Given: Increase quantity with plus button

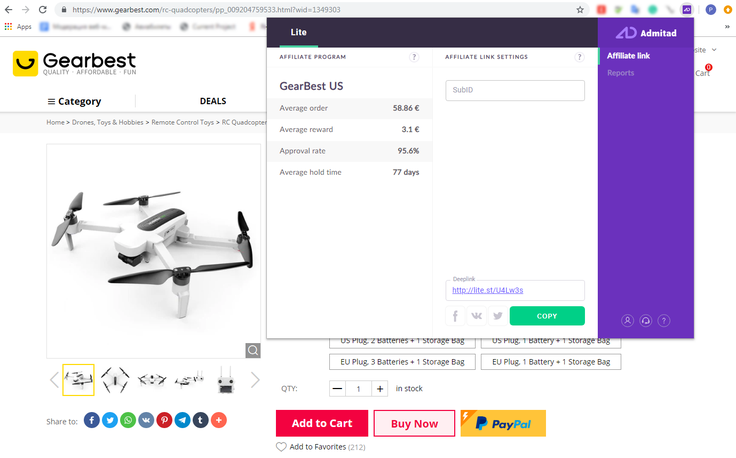Looking at the screenshot, I should point(380,389).
